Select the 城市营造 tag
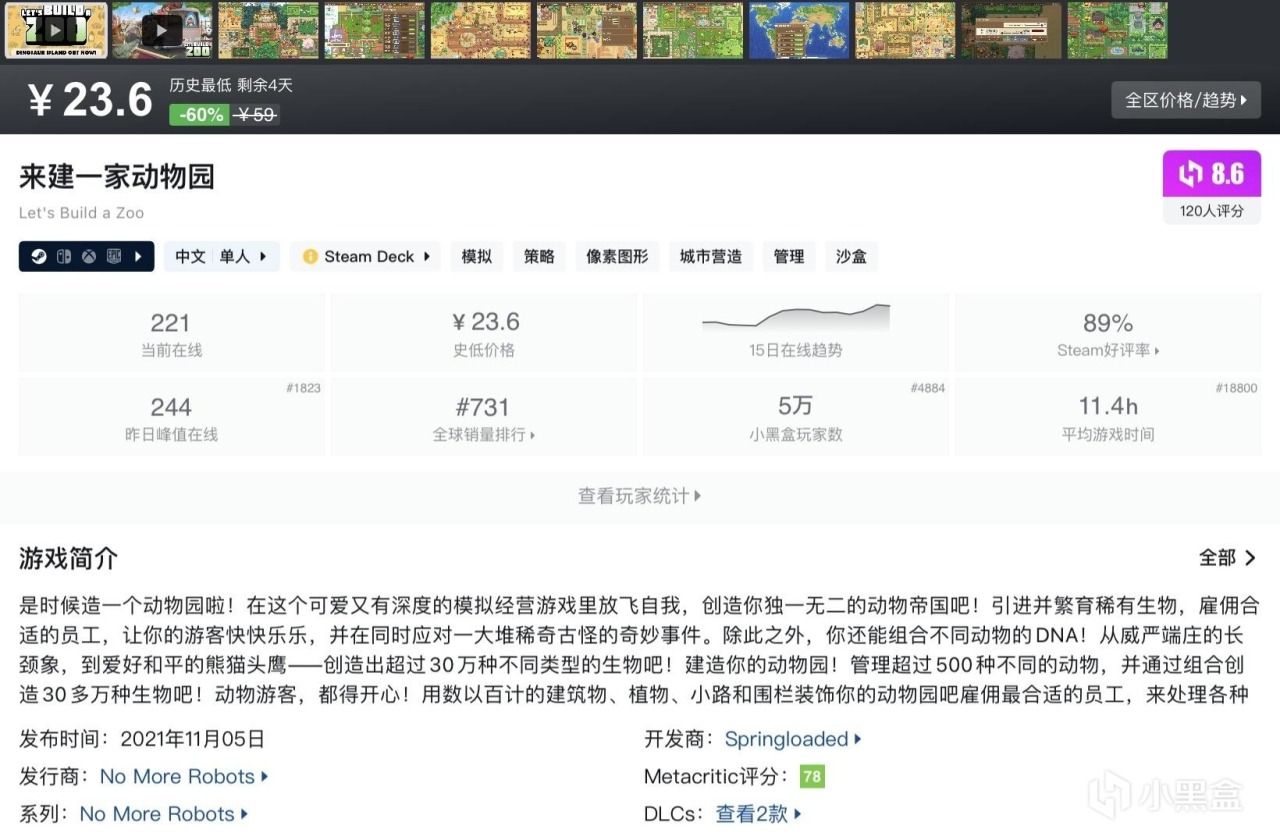1280x840 pixels. [711, 257]
